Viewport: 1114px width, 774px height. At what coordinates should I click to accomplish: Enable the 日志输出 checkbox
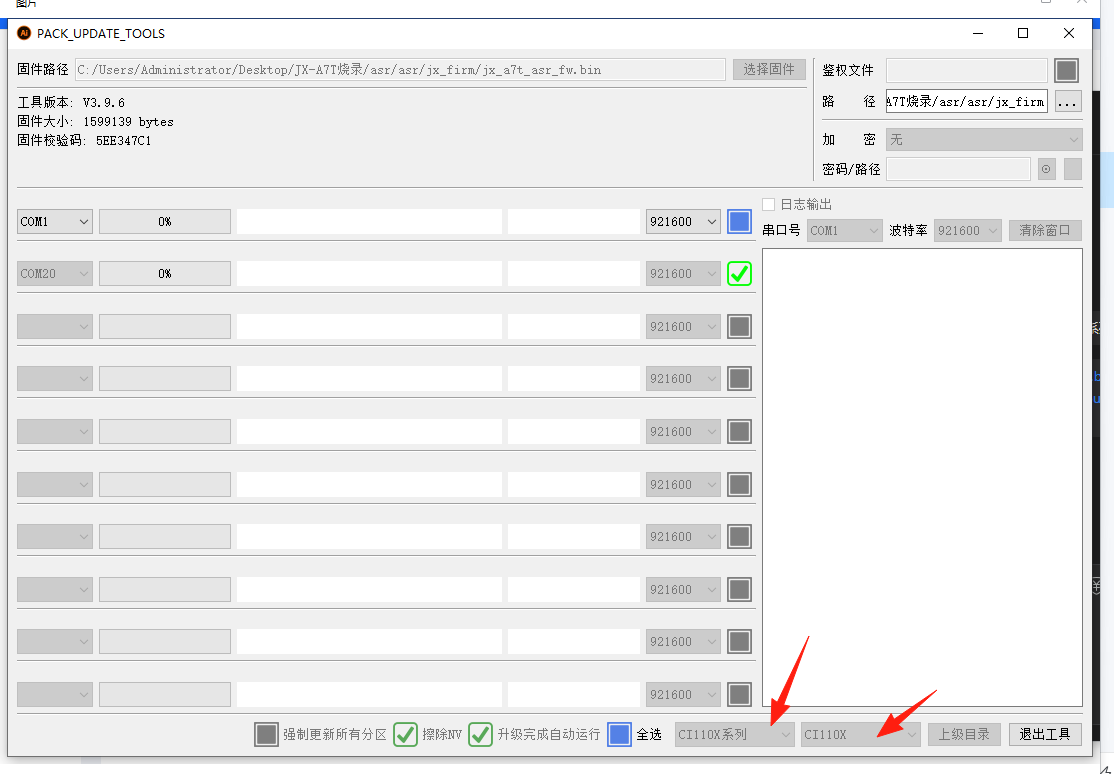pyautogui.click(x=769, y=204)
